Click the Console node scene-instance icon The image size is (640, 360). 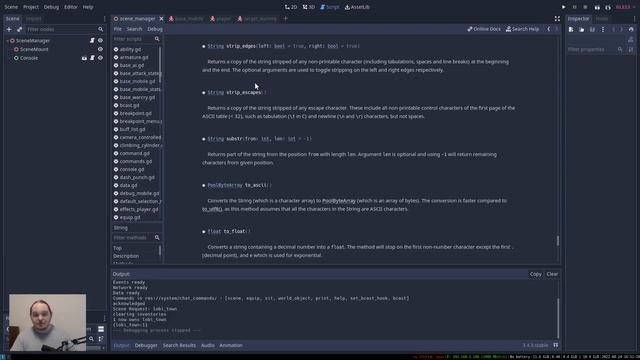[84, 58]
